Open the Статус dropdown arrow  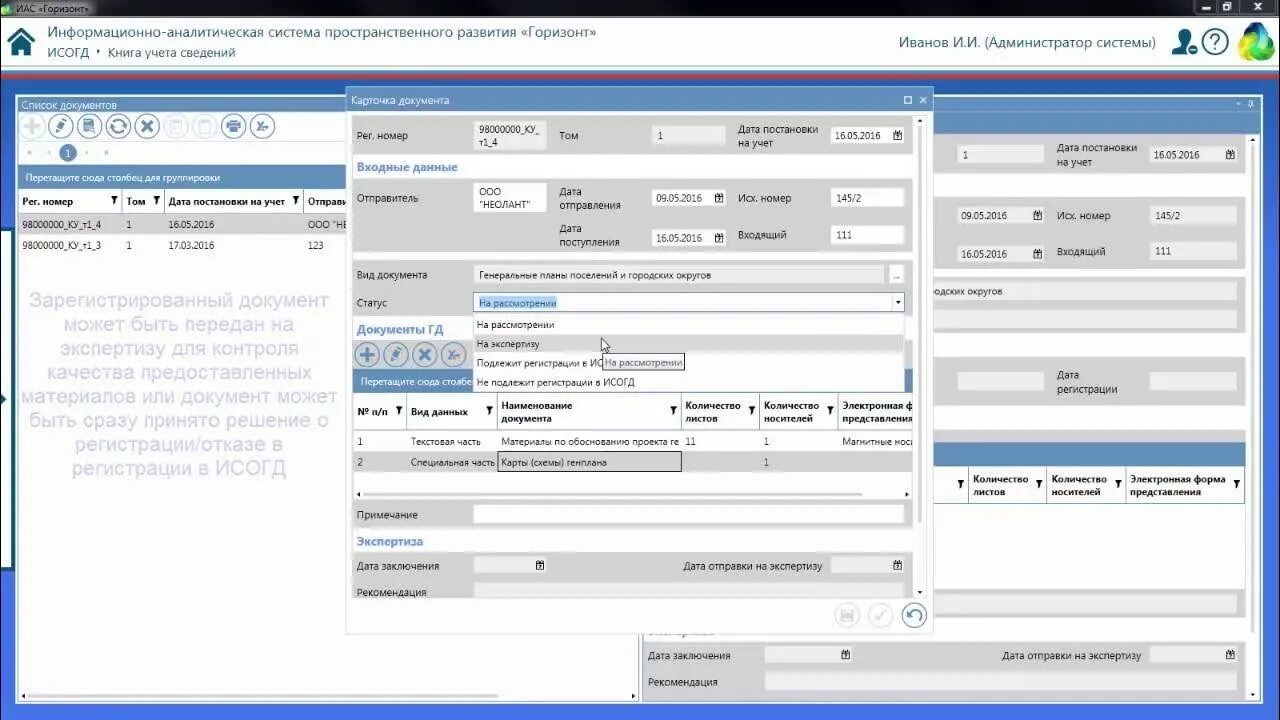(898, 302)
